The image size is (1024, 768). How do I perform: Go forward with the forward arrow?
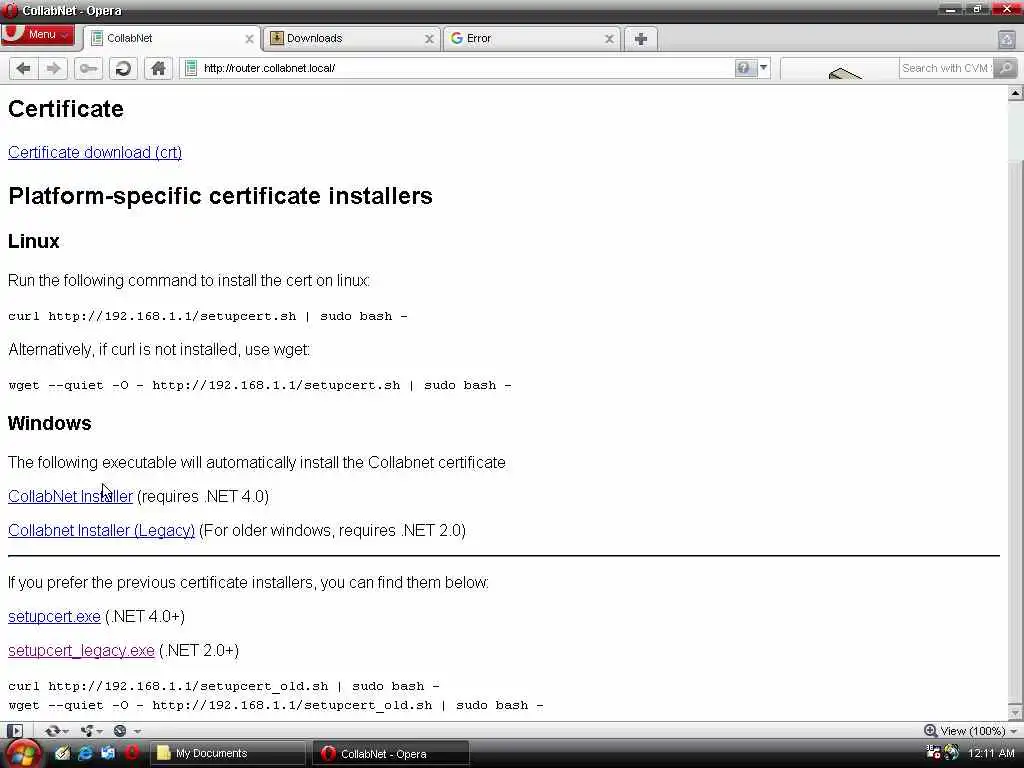(x=54, y=69)
